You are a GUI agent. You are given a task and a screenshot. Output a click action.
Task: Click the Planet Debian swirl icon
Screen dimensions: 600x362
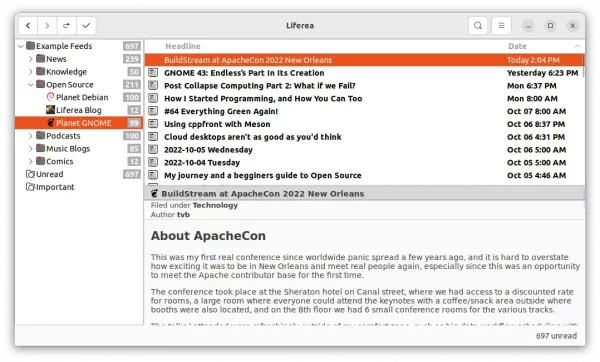(x=51, y=97)
